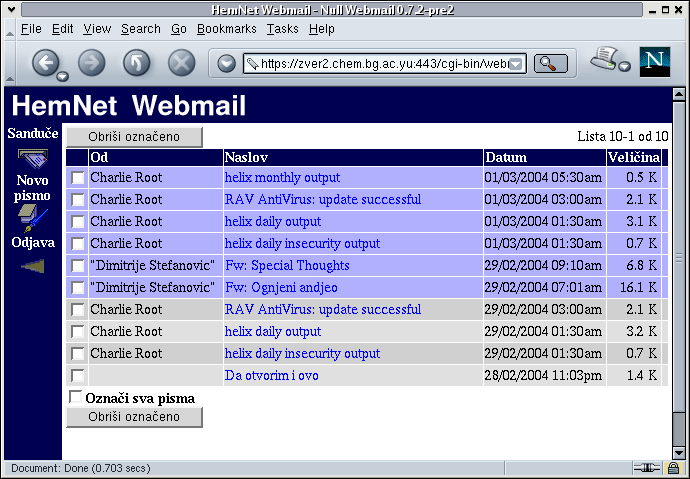690x479 pixels.
Task: Click the browser Back arrow button
Action: point(46,62)
